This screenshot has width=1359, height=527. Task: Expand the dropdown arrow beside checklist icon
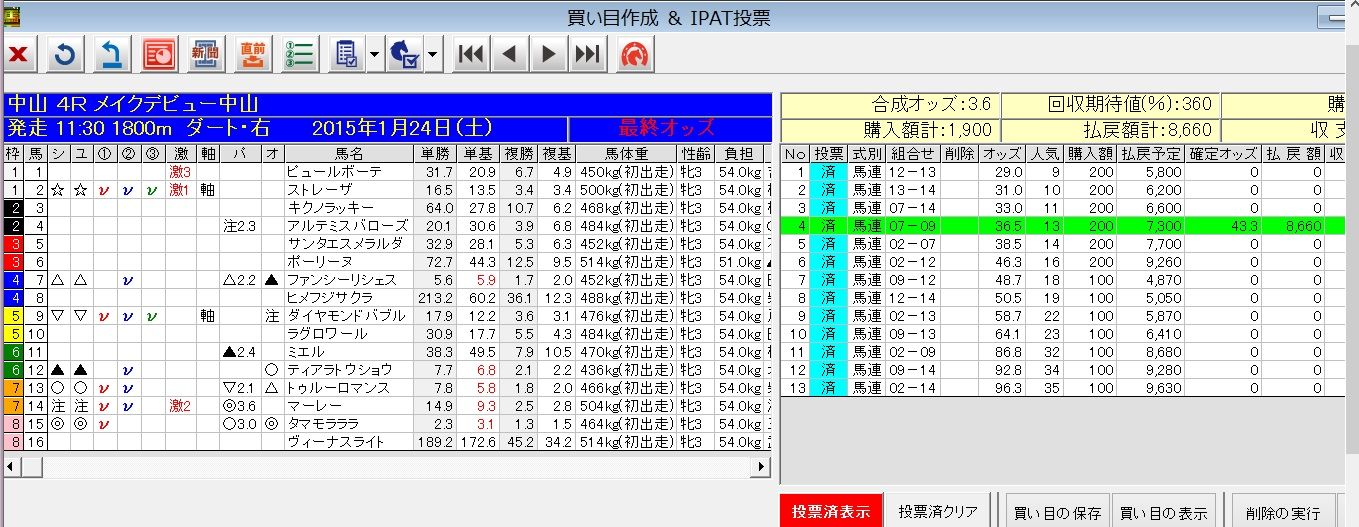[374, 54]
